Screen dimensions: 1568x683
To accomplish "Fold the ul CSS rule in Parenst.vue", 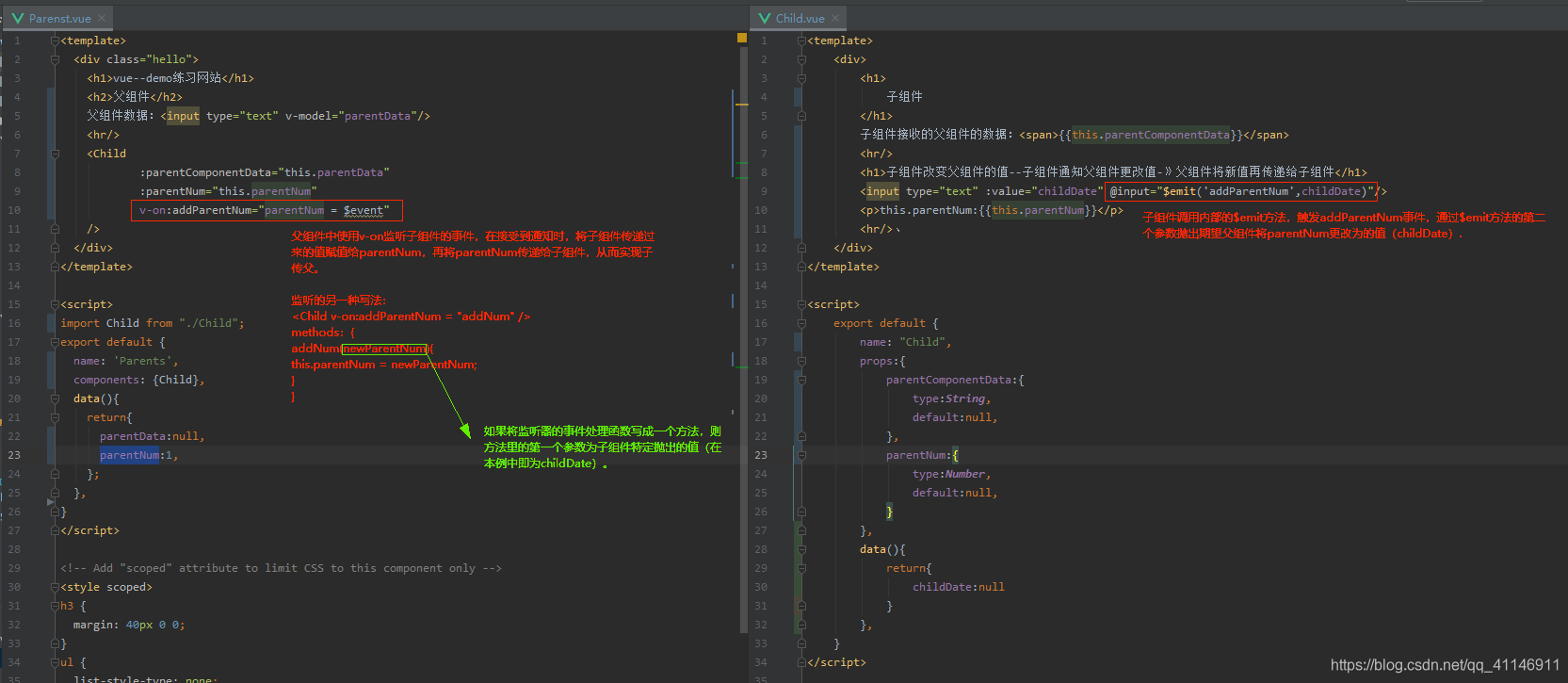I will click(x=56, y=662).
